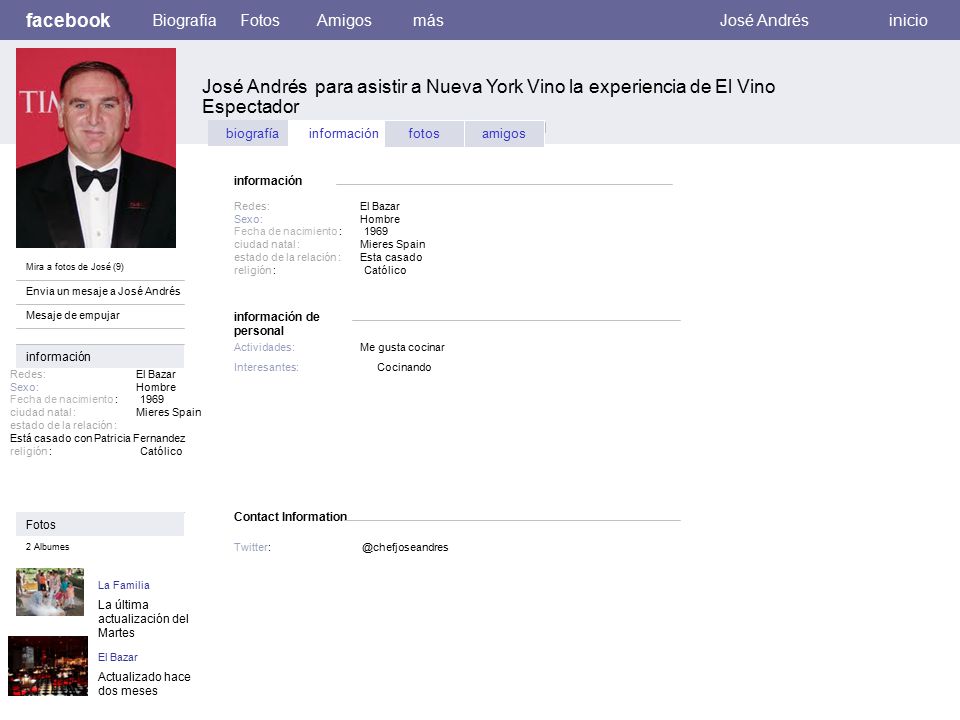Open the amigos profile tab
This screenshot has height=720, width=960.
(x=504, y=133)
